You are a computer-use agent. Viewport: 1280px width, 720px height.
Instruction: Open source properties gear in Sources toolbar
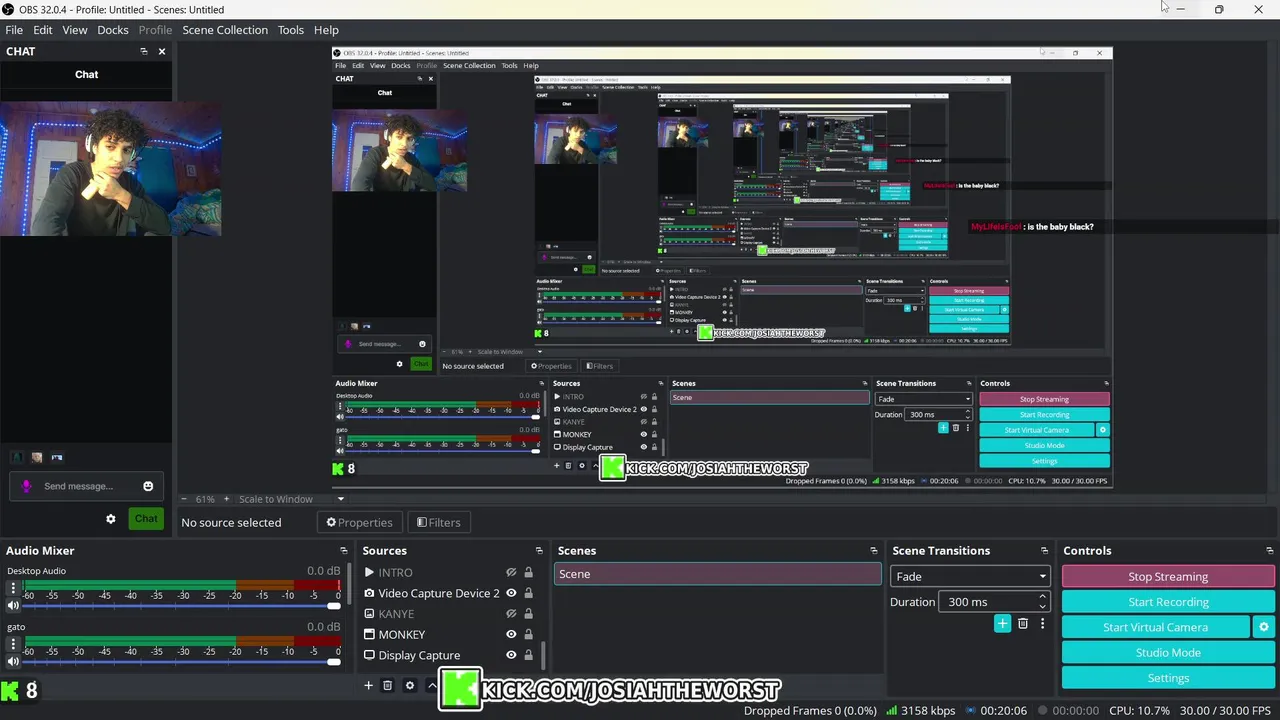pos(409,685)
